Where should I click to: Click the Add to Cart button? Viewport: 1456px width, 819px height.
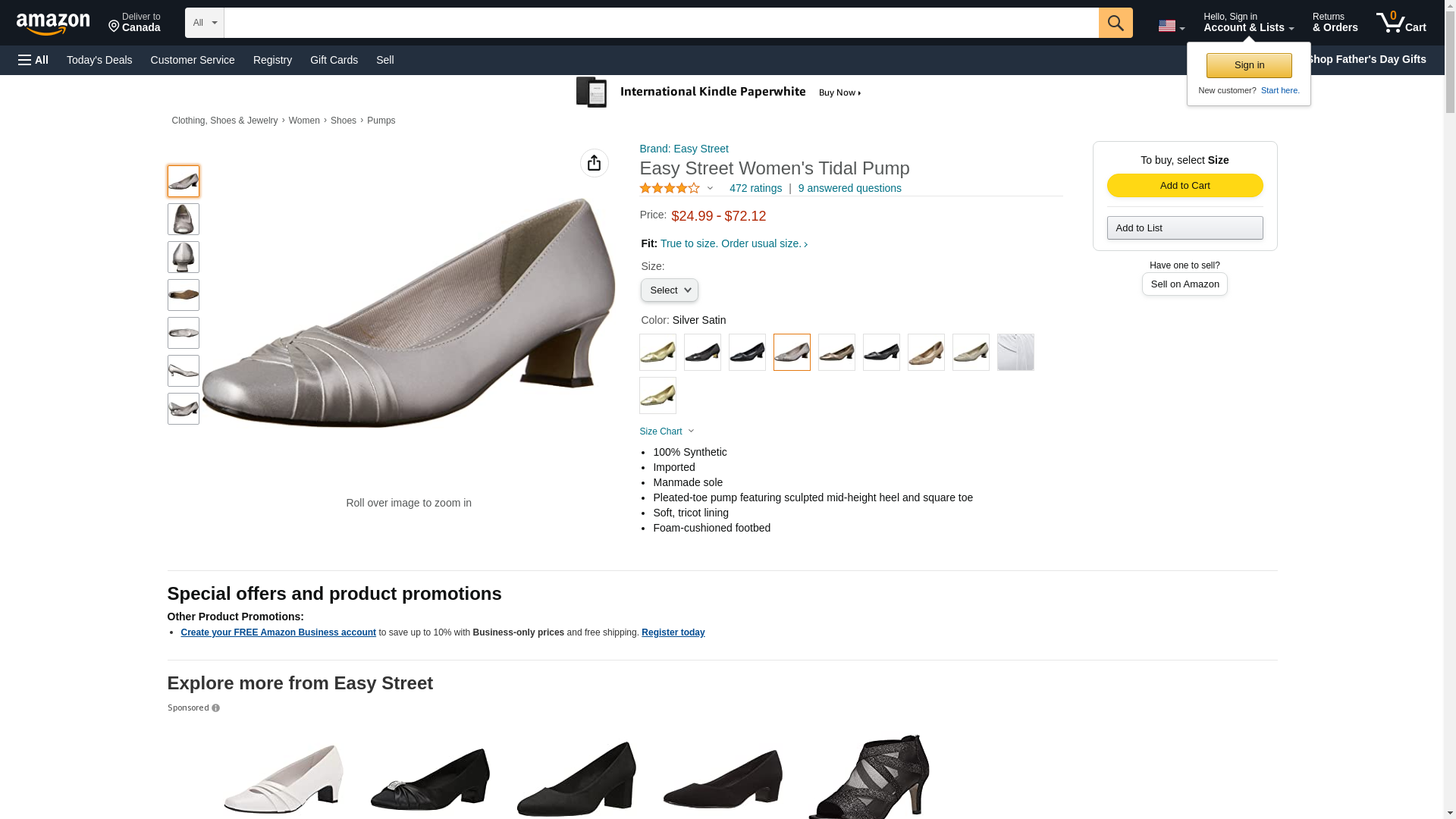pyautogui.click(x=1185, y=186)
